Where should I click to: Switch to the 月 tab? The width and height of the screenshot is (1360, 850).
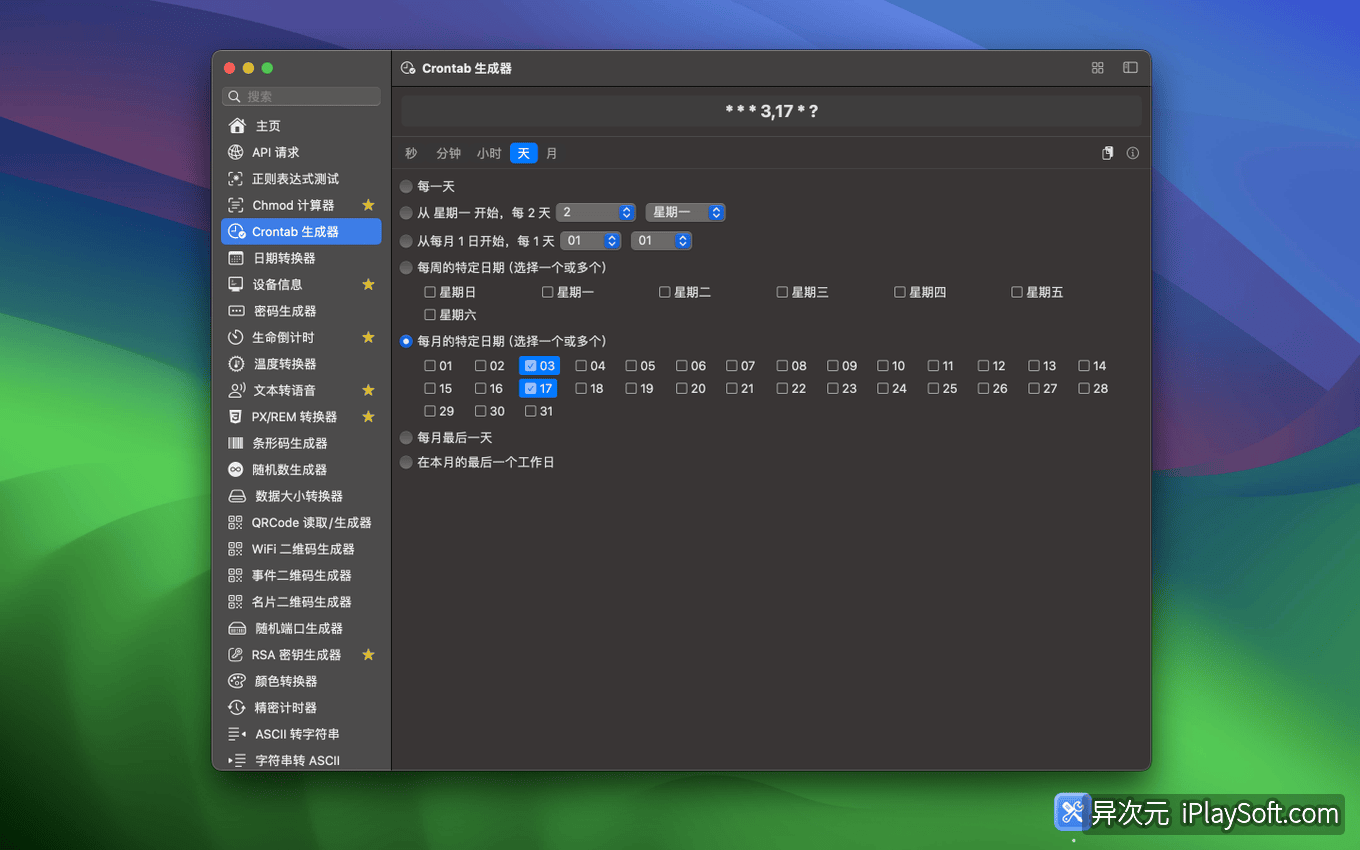[552, 153]
